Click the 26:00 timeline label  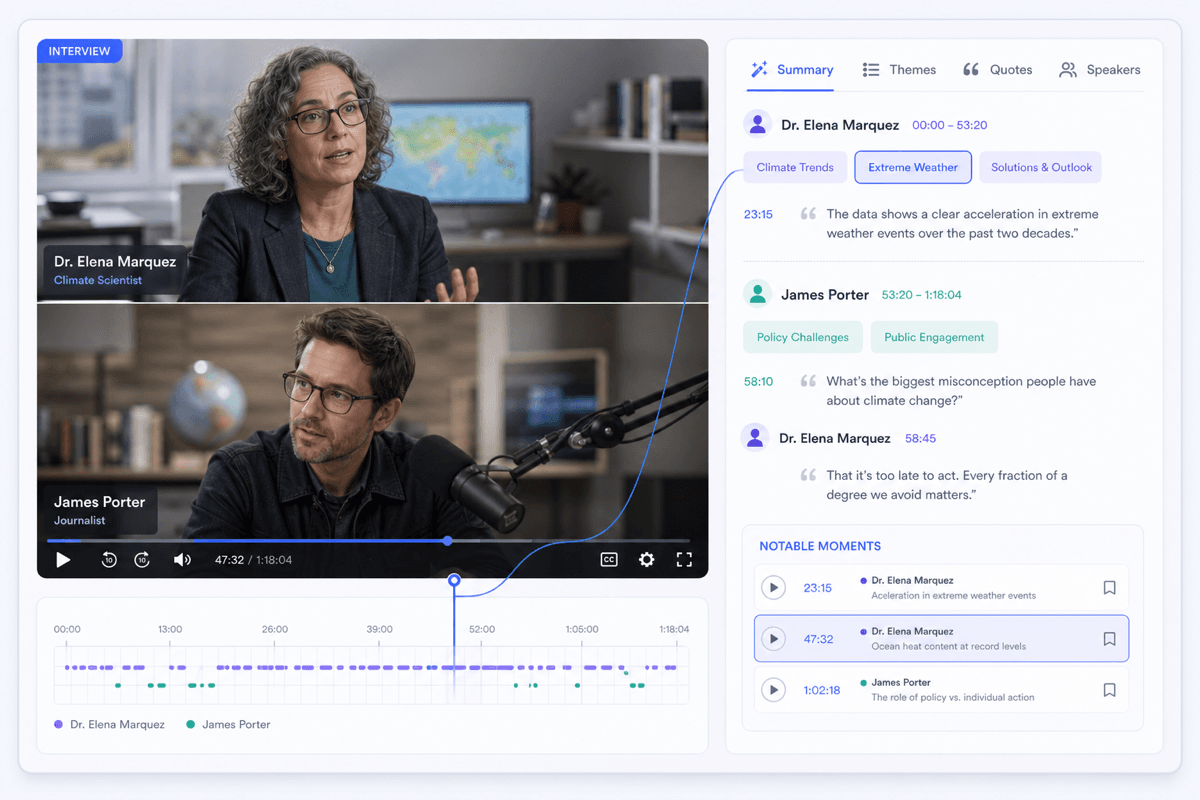point(275,629)
